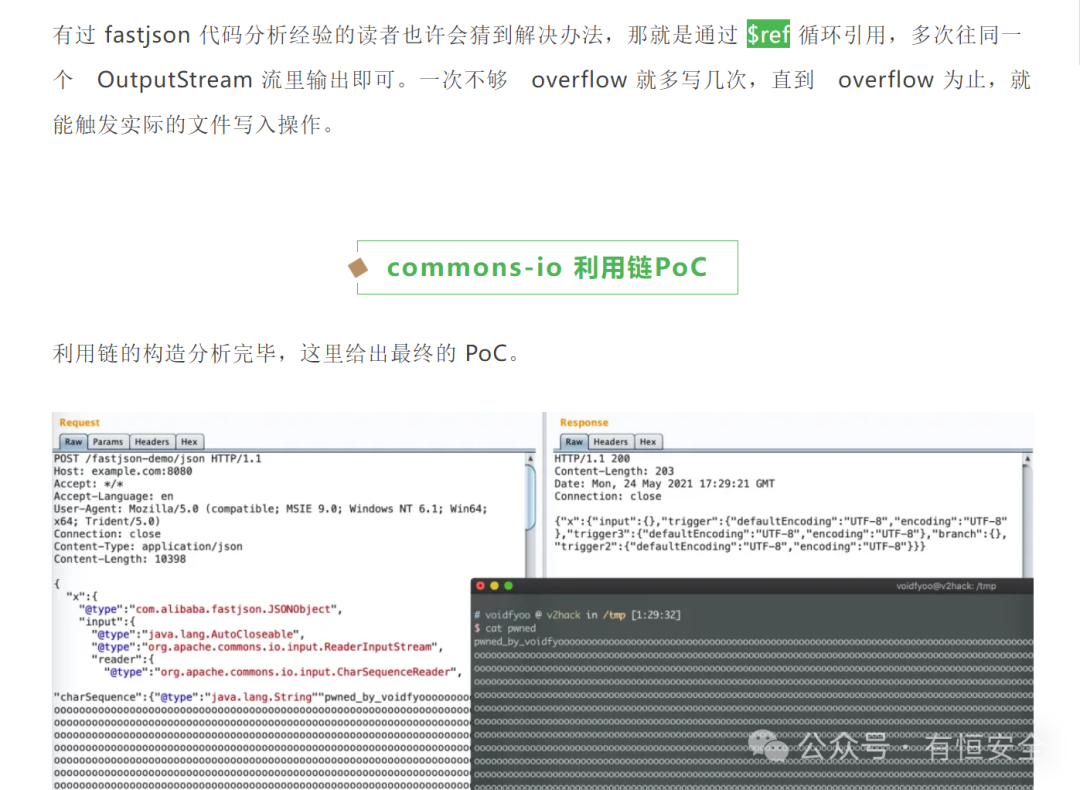Viewport: 1080px width, 790px height.
Task: Click the CharSequenceReader class string
Action: pos(306,672)
